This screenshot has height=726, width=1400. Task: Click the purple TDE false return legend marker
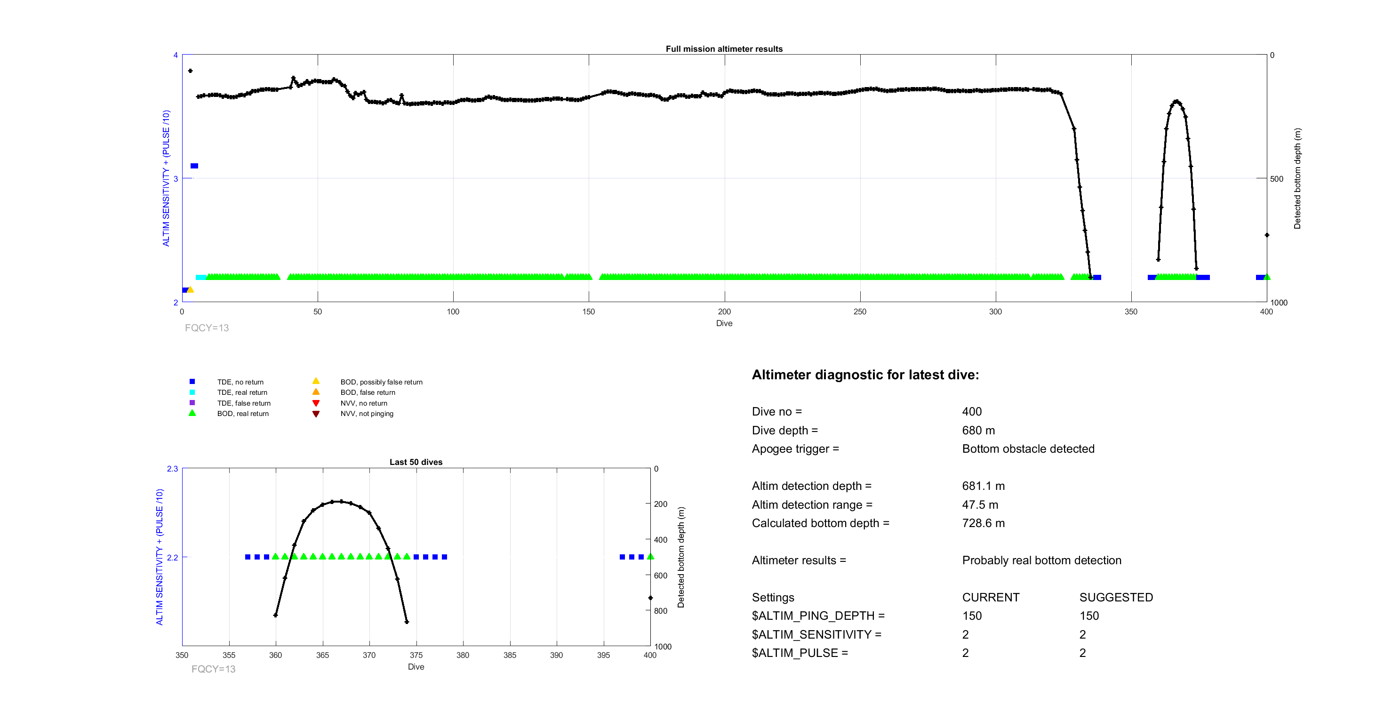pos(192,403)
